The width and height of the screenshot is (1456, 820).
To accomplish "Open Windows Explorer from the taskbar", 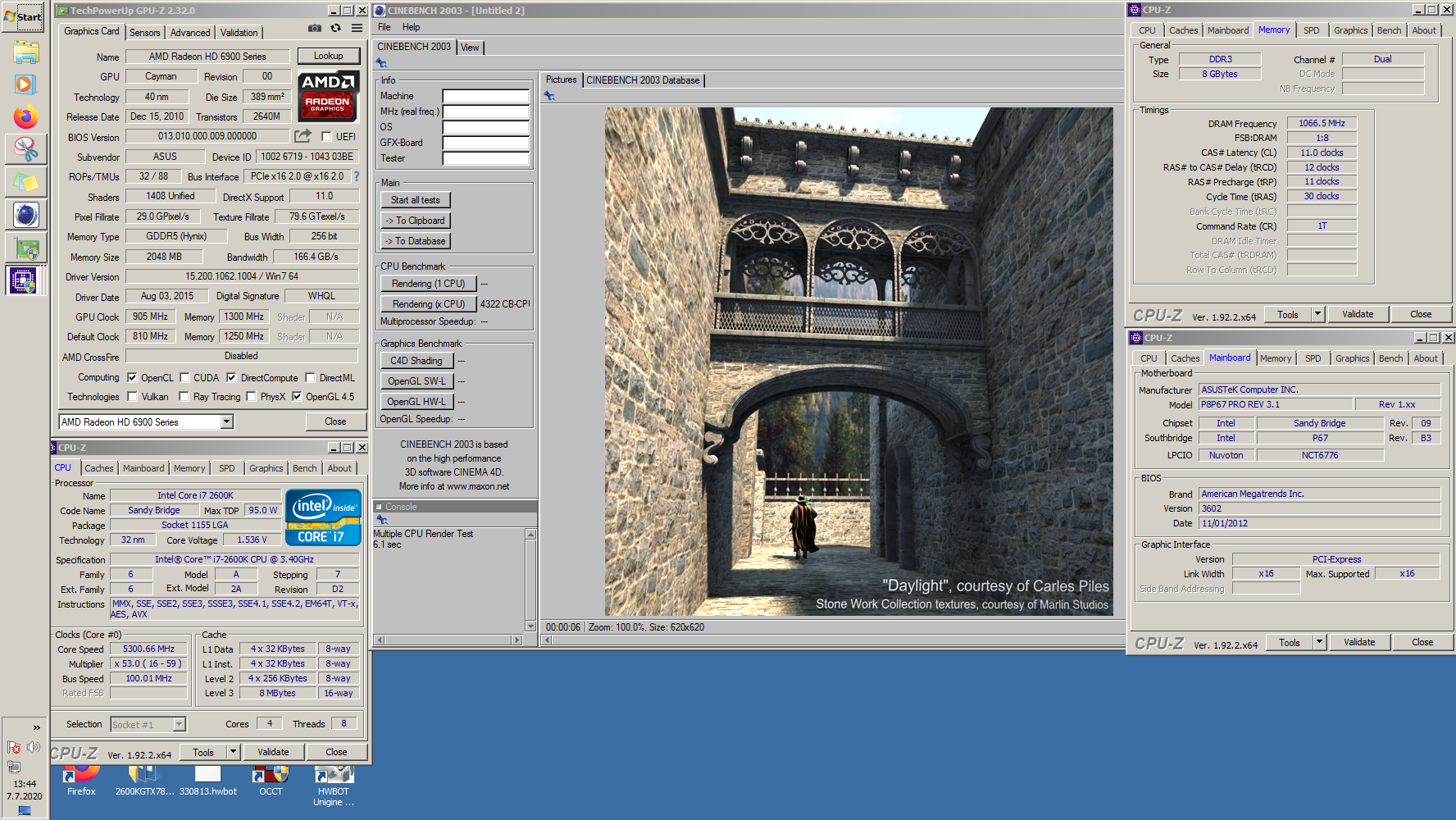I will pos(25,52).
